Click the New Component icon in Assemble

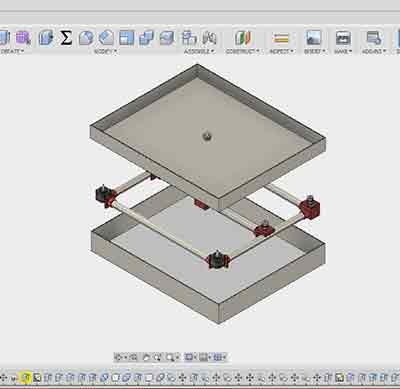pos(189,38)
